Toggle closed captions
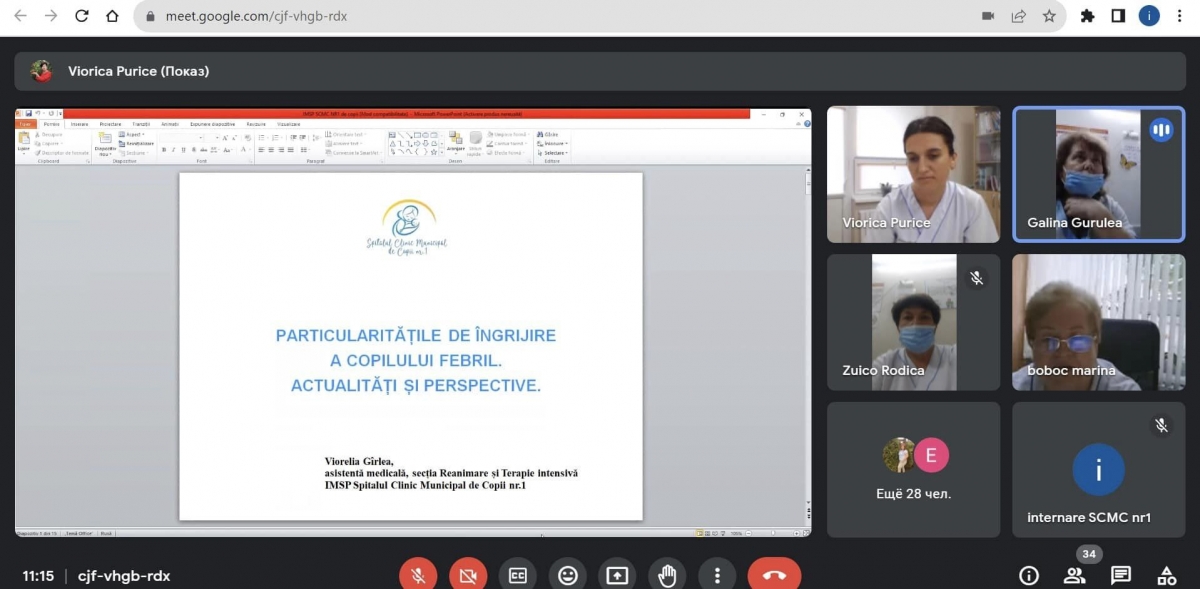The width and height of the screenshot is (1200, 589). 518,575
